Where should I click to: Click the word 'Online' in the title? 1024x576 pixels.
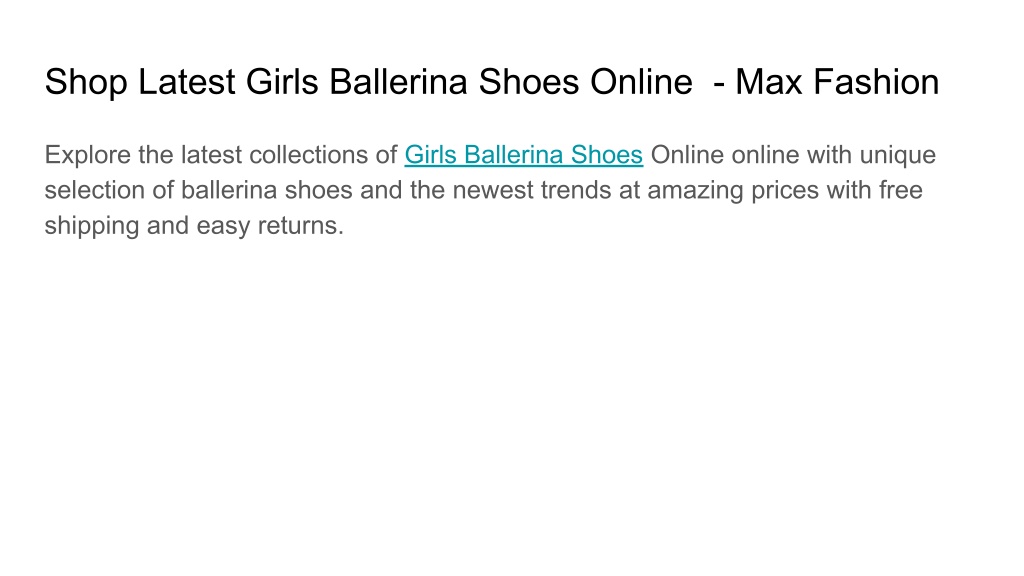click(x=641, y=82)
